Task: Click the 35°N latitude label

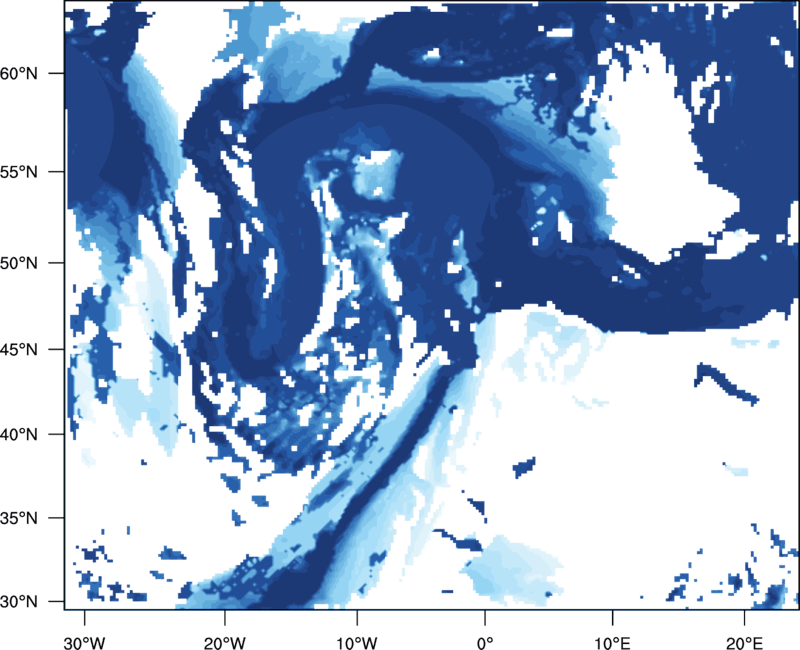Action: (x=19, y=518)
